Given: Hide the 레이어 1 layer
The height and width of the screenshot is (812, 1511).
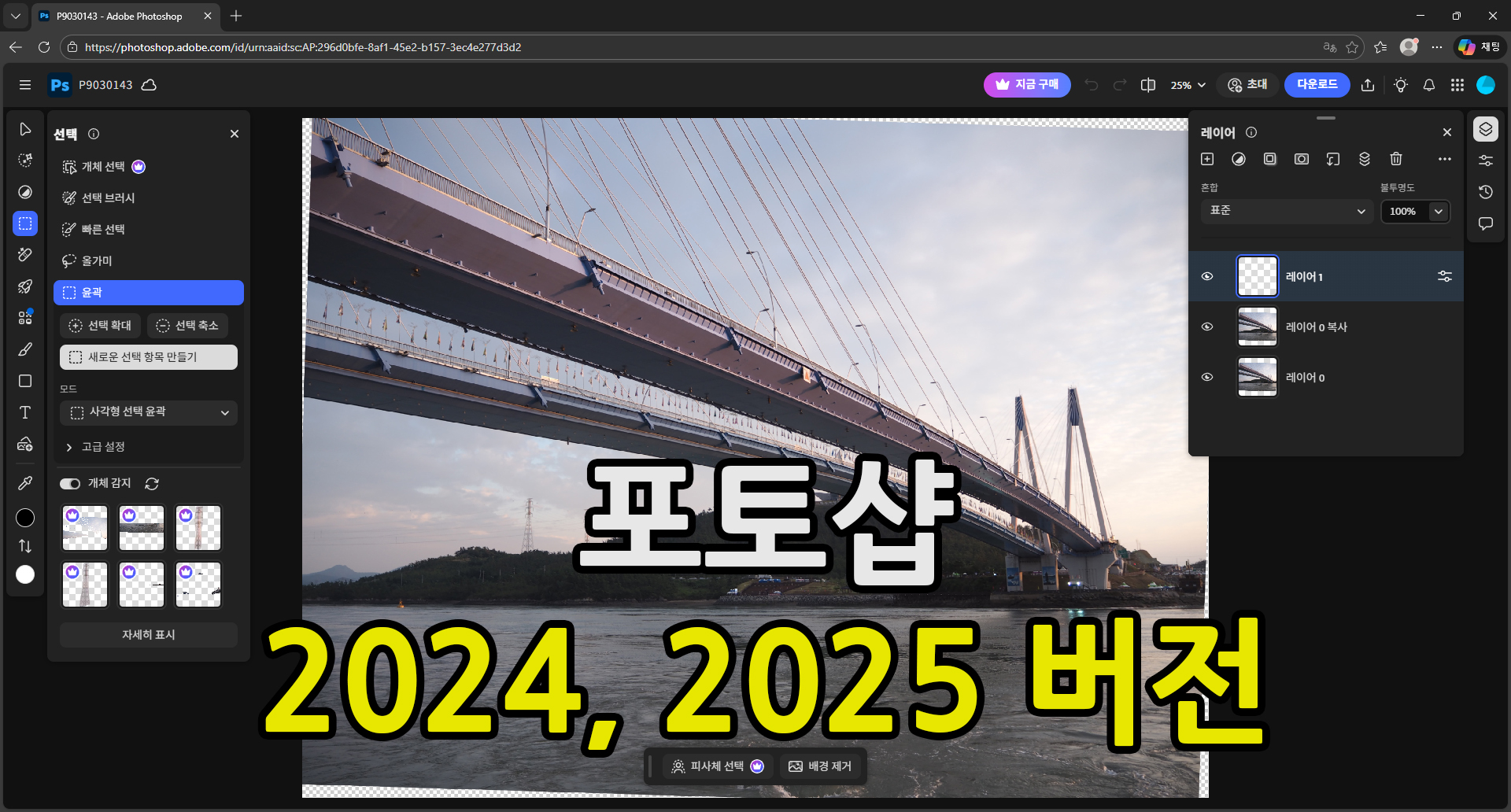Looking at the screenshot, I should point(1207,277).
